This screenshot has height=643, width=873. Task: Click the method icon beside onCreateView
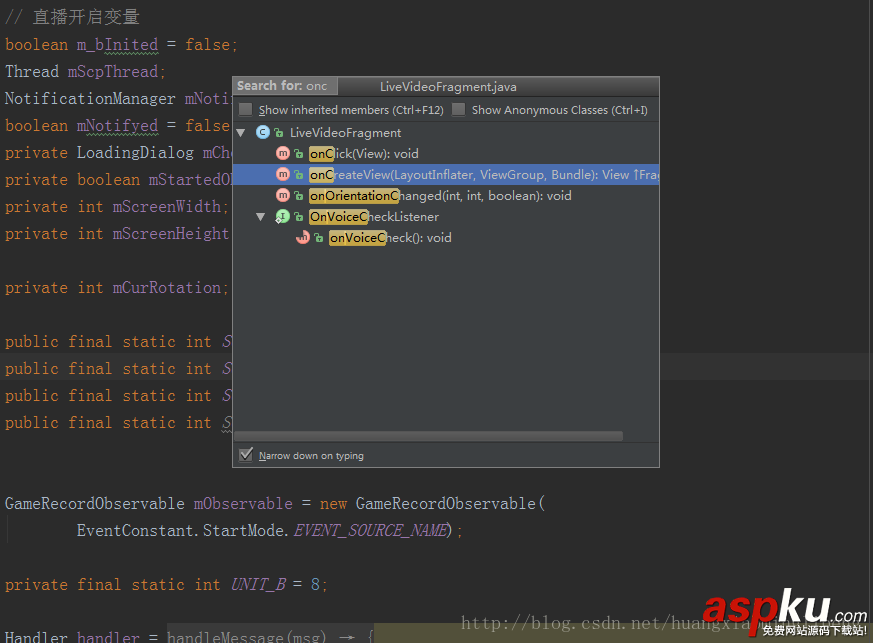pos(282,174)
